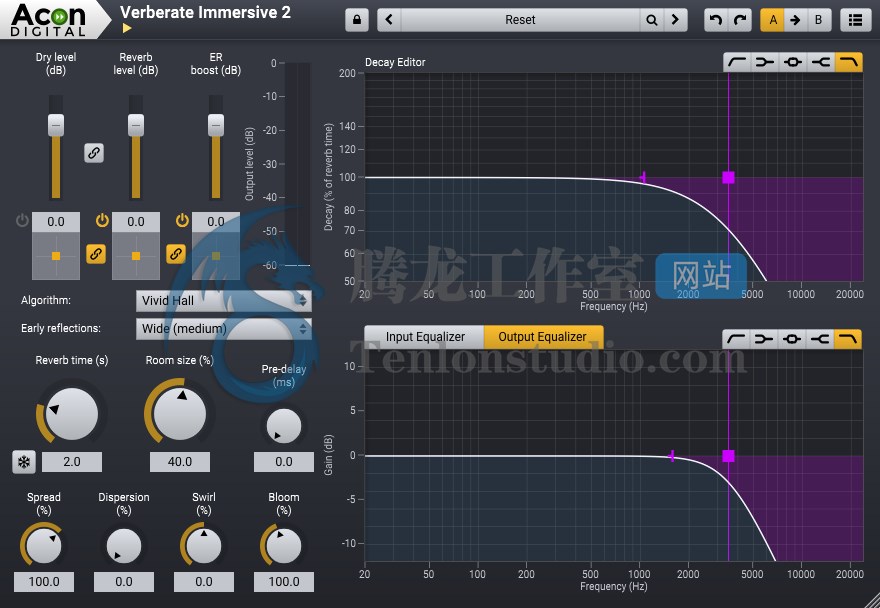Image resolution: width=880 pixels, height=608 pixels.
Task: Select low shelf band in the equalizer
Action: pos(764,339)
